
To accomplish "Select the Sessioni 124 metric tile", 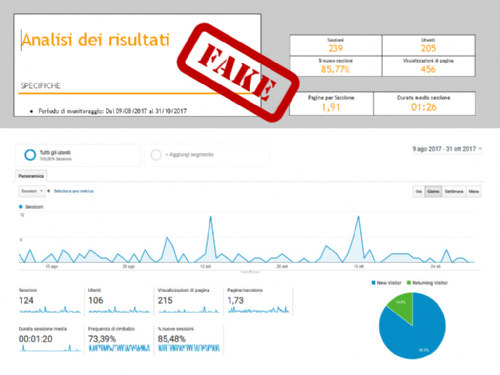I will 50,301.
